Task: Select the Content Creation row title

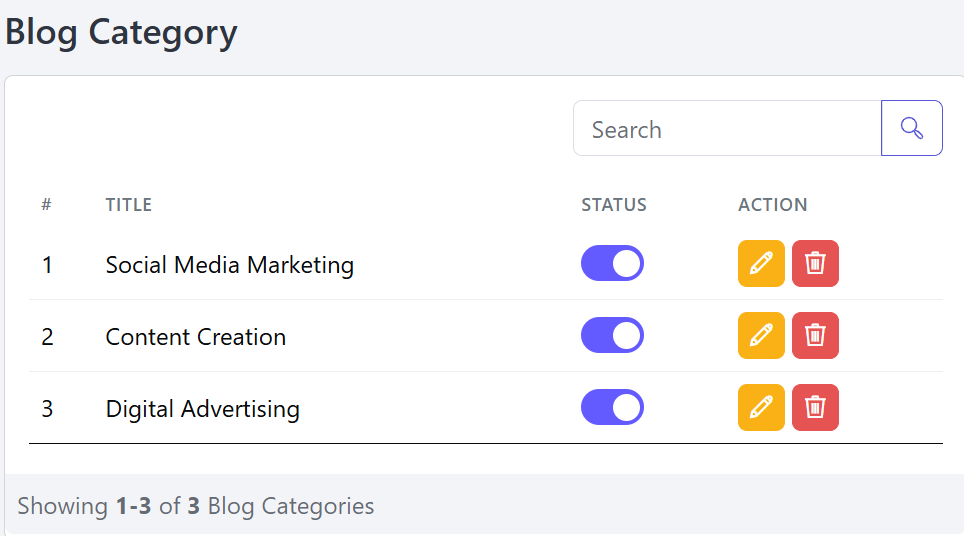Action: tap(195, 337)
